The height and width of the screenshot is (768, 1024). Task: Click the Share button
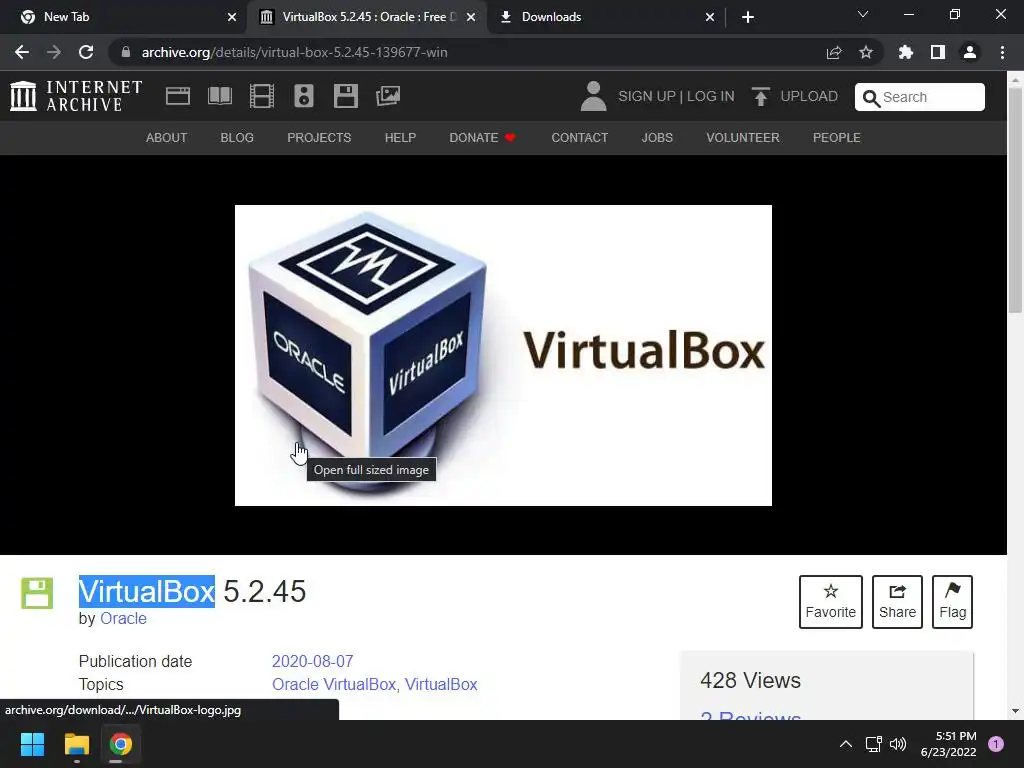point(897,601)
